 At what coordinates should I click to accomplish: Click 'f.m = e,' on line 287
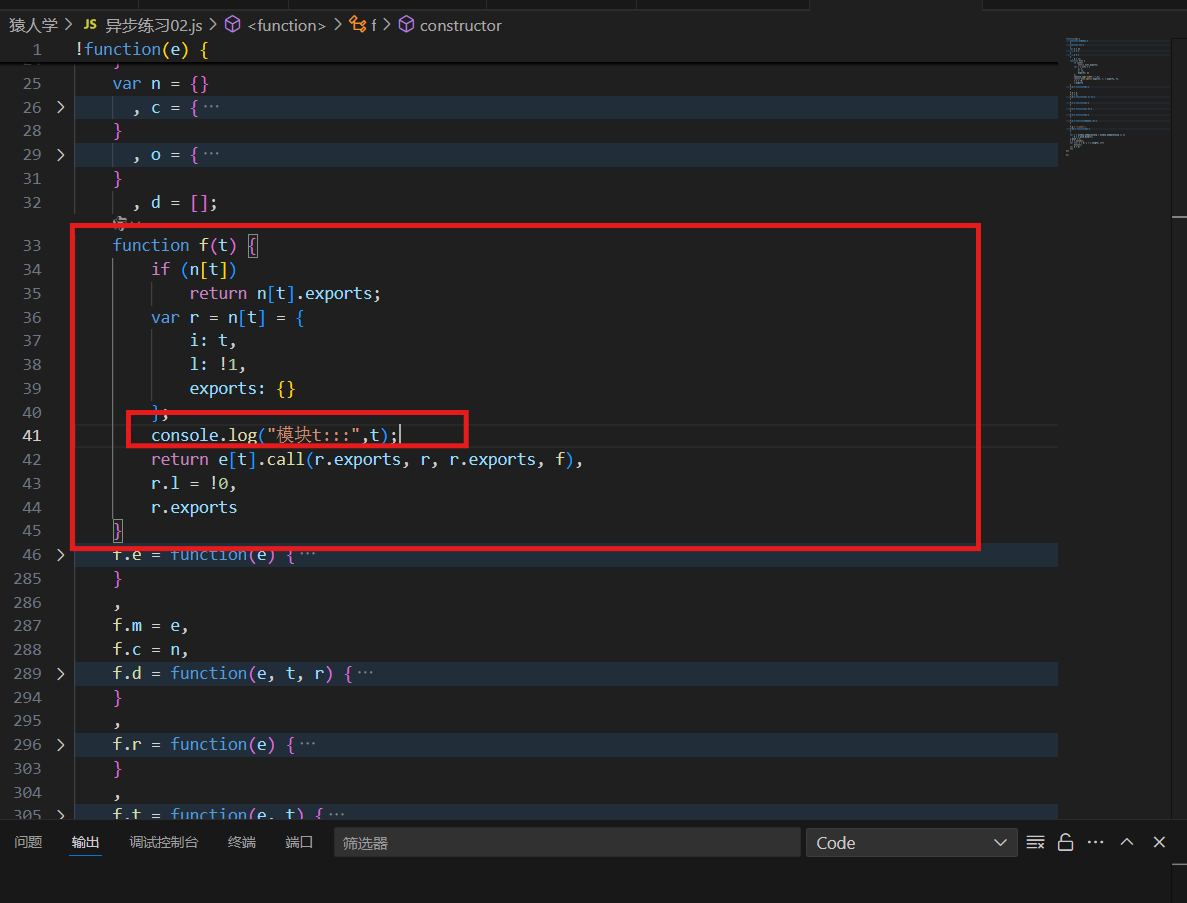150,626
